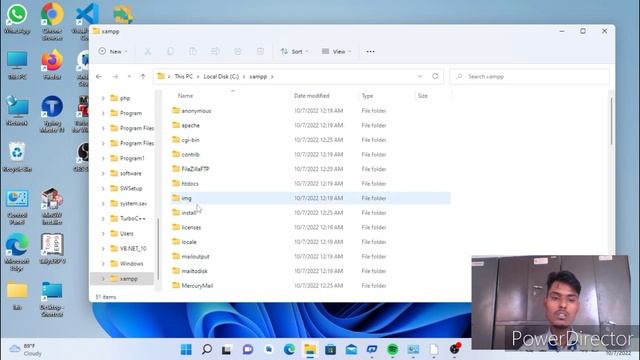The width and height of the screenshot is (640, 360).
Task: Click Local Disk (C:) in address path
Action: pos(221,76)
